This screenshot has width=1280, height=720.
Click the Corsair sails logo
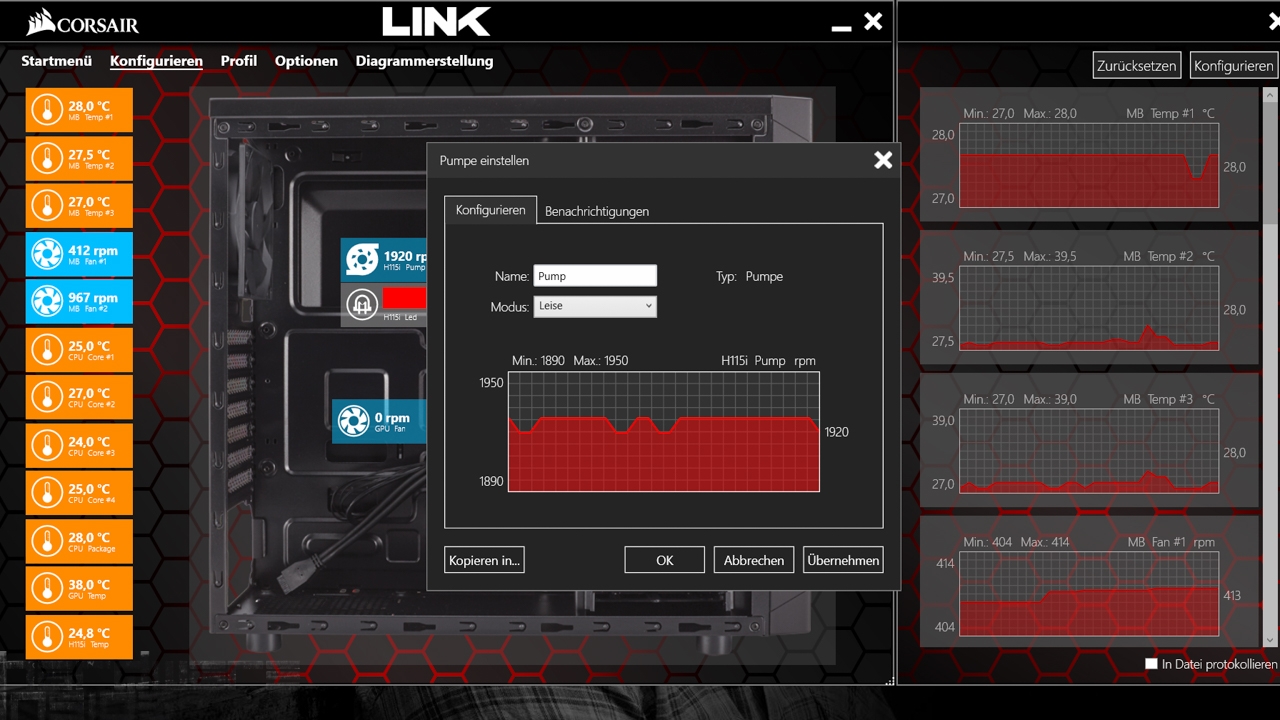(41, 21)
